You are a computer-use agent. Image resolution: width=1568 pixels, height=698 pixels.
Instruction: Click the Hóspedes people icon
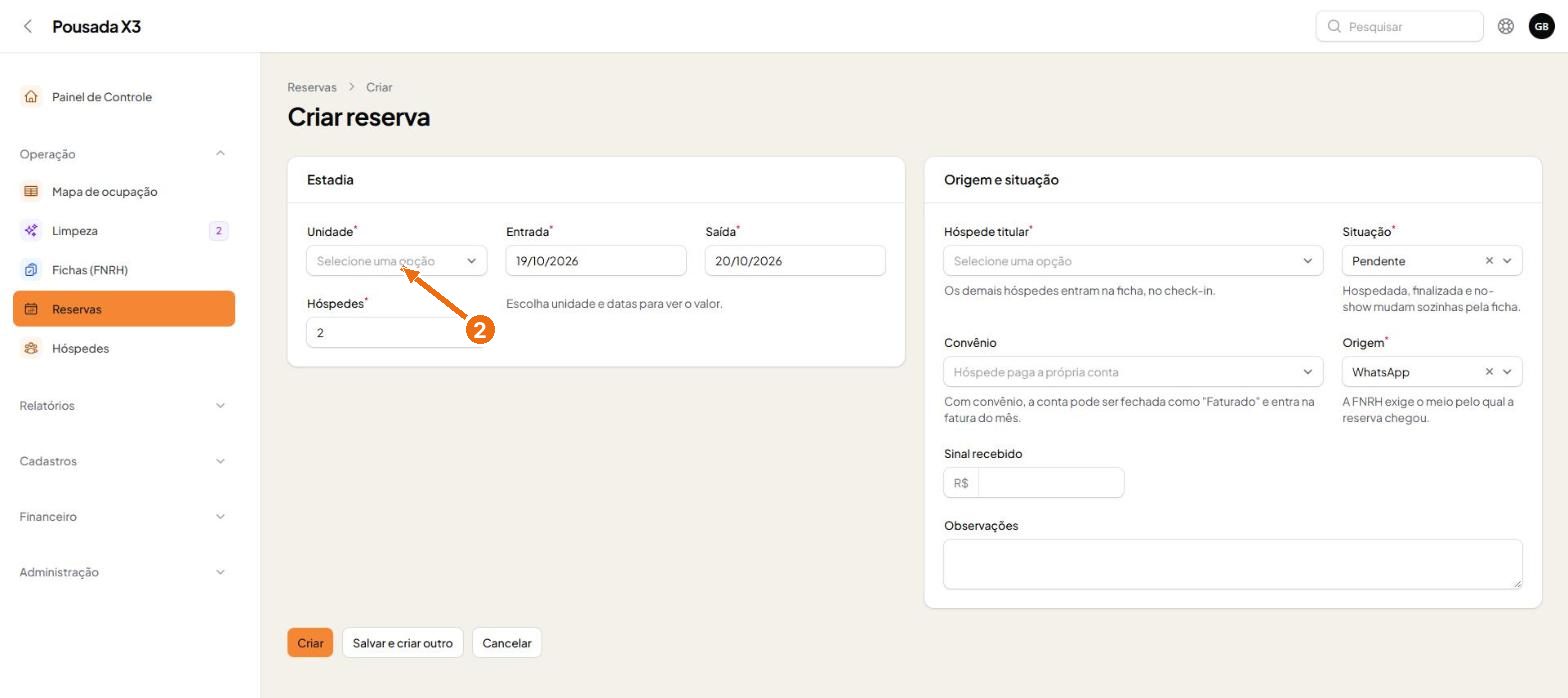pos(31,348)
